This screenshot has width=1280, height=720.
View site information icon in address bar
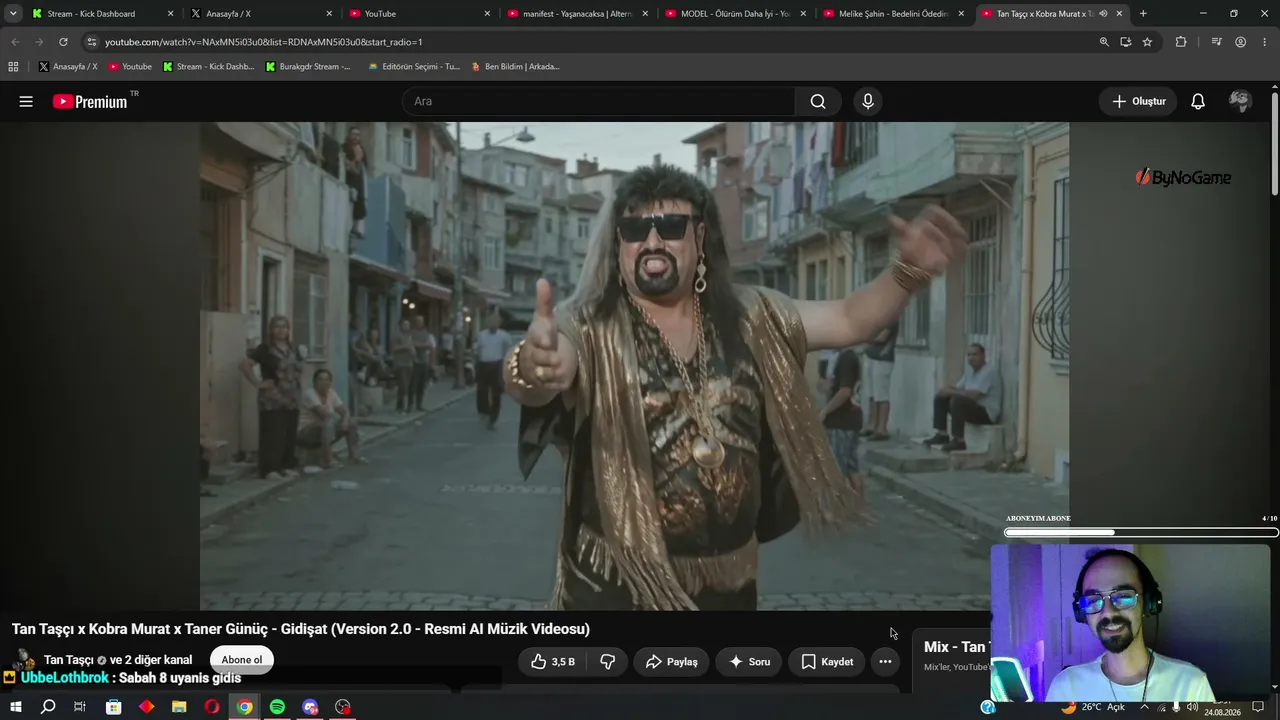coord(92,42)
